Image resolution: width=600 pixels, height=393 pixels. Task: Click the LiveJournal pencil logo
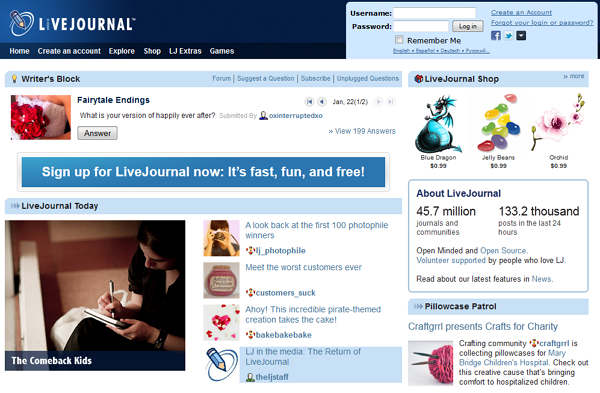[21, 23]
